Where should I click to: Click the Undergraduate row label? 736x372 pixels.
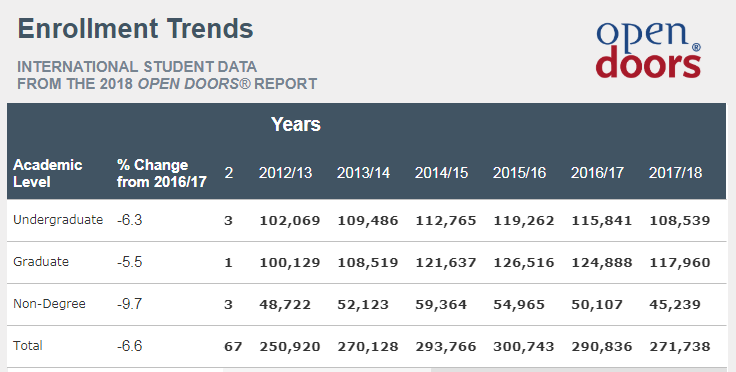pos(58,220)
